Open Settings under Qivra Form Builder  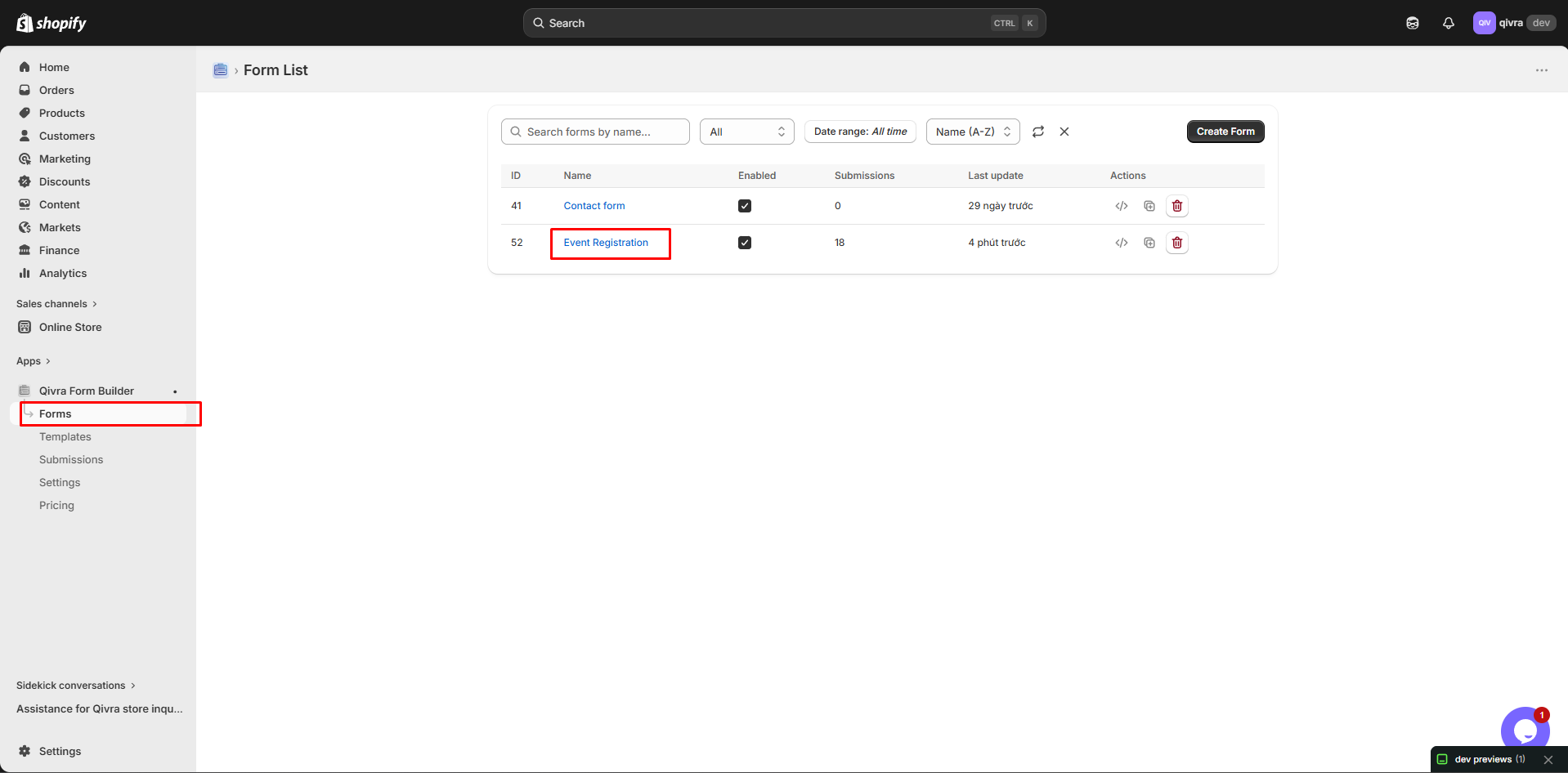(x=60, y=482)
